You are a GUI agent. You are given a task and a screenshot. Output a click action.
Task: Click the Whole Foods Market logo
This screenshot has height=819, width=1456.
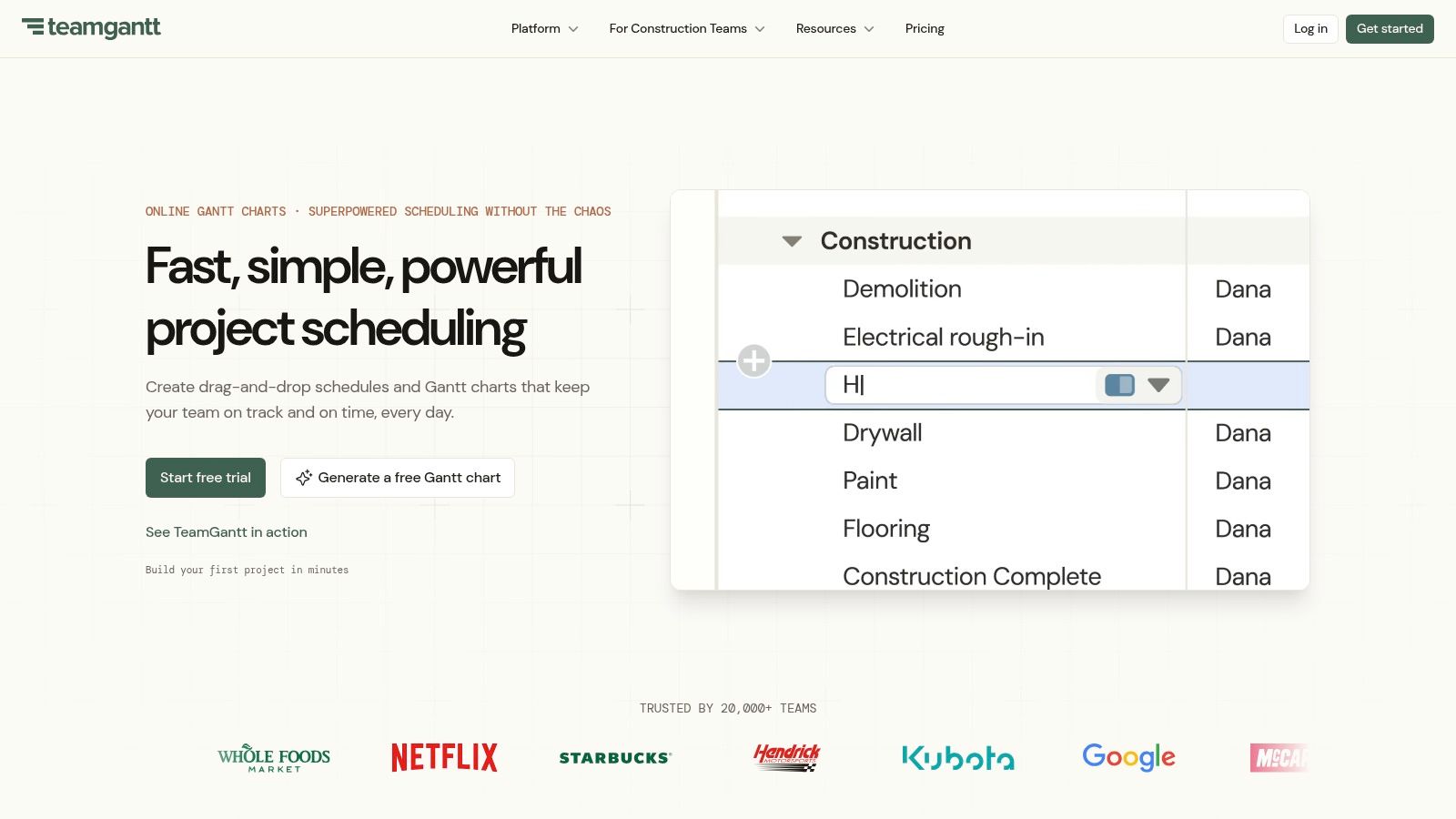pyautogui.click(x=274, y=758)
